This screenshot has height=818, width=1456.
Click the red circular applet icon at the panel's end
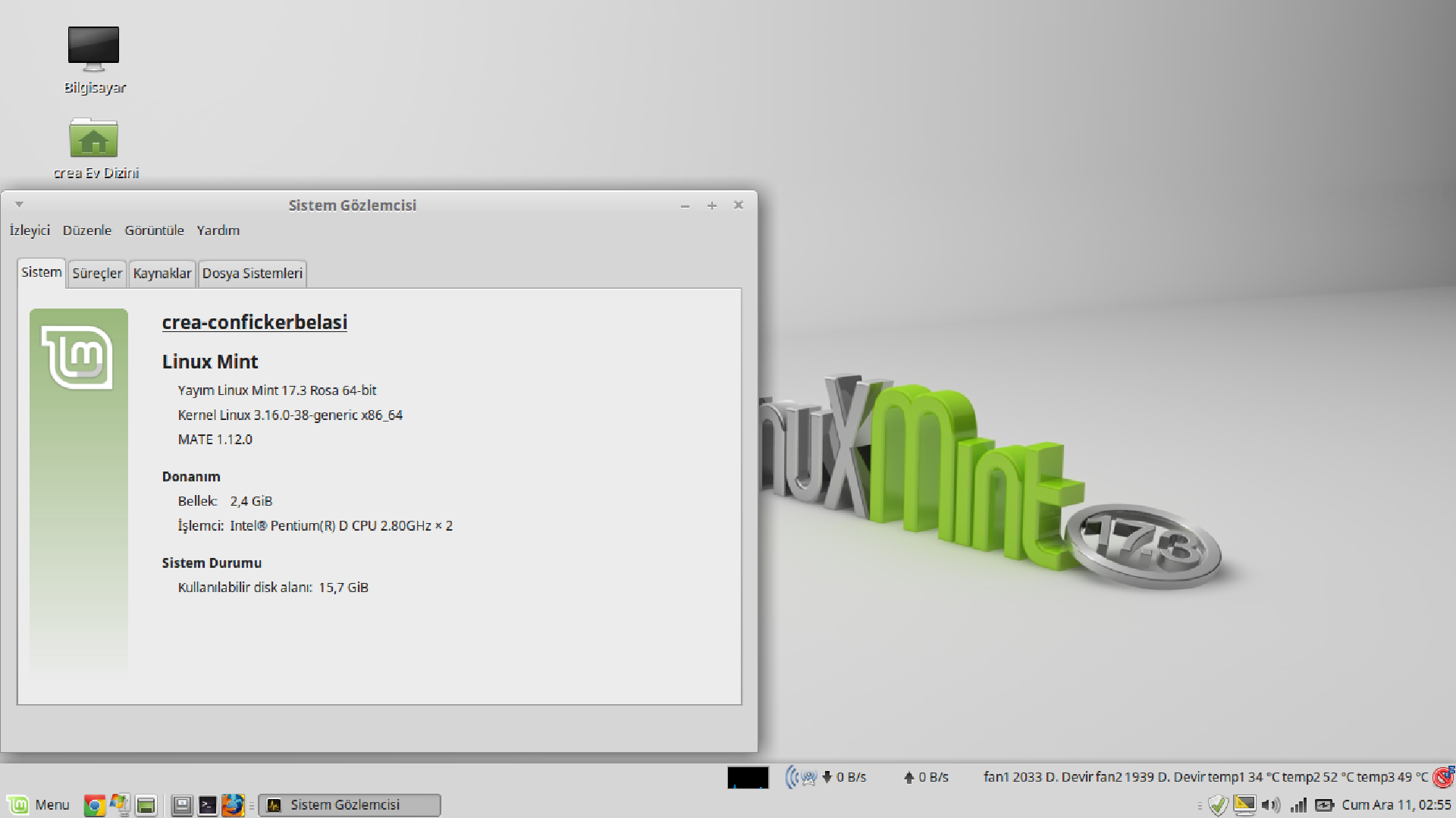pos(1444,776)
